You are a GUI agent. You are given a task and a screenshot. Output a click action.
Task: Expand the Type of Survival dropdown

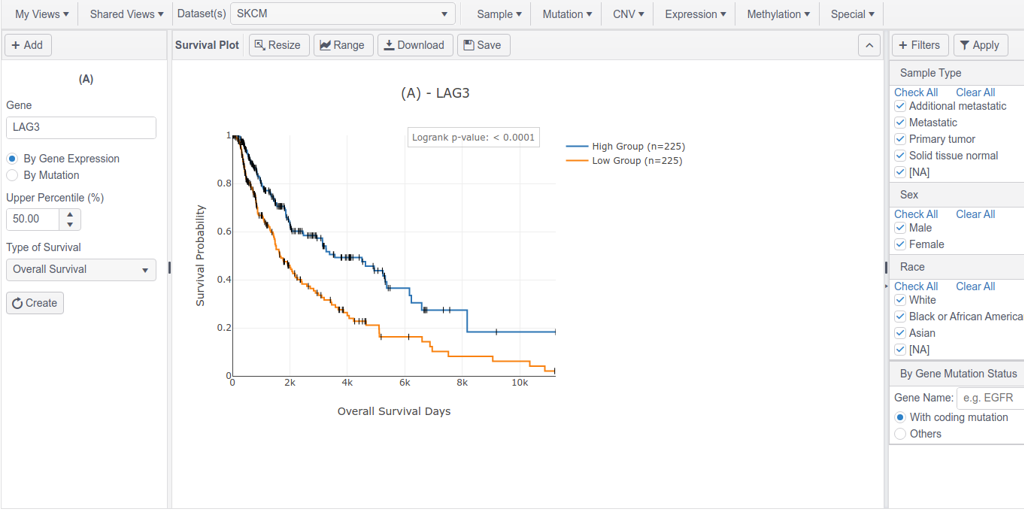[x=81, y=269]
